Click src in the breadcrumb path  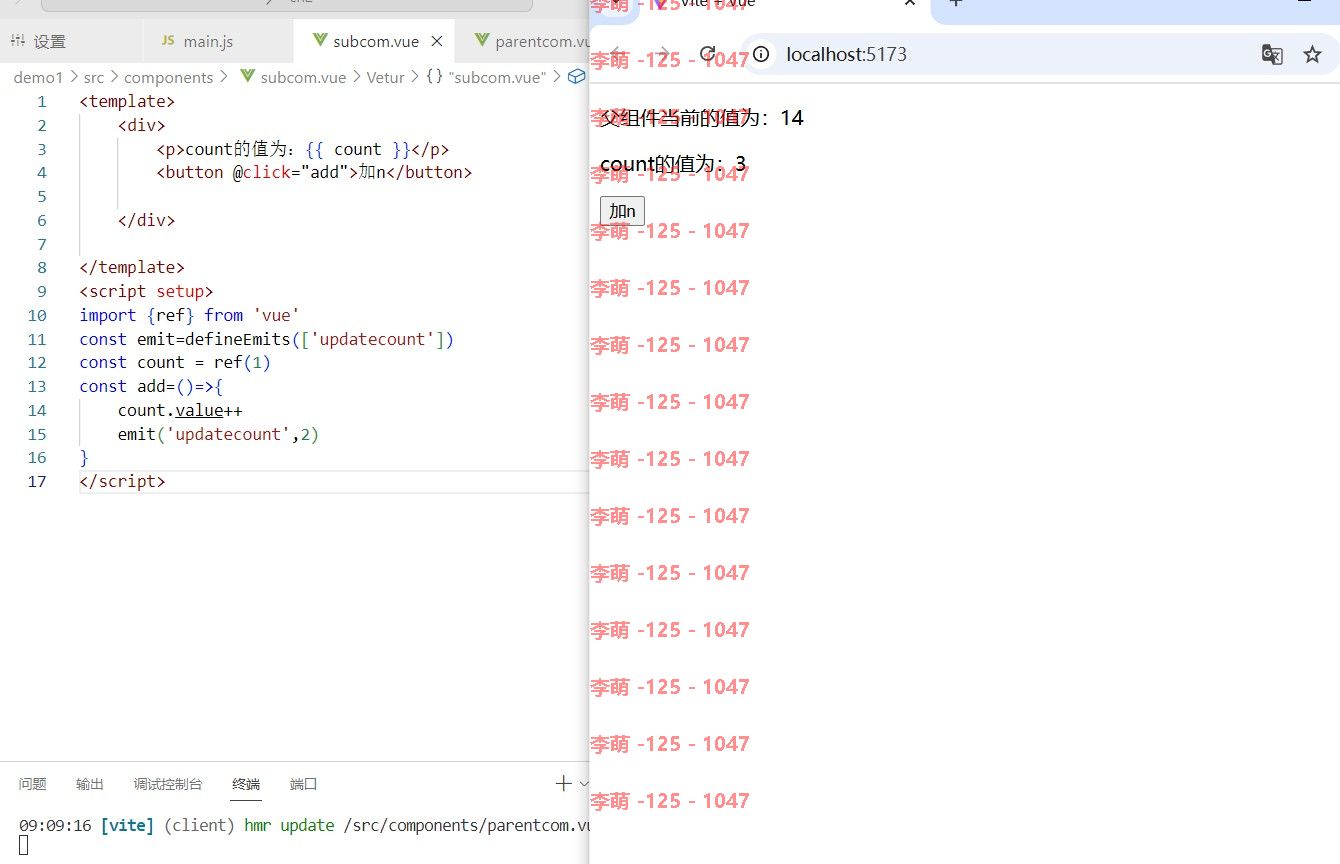[x=94, y=77]
